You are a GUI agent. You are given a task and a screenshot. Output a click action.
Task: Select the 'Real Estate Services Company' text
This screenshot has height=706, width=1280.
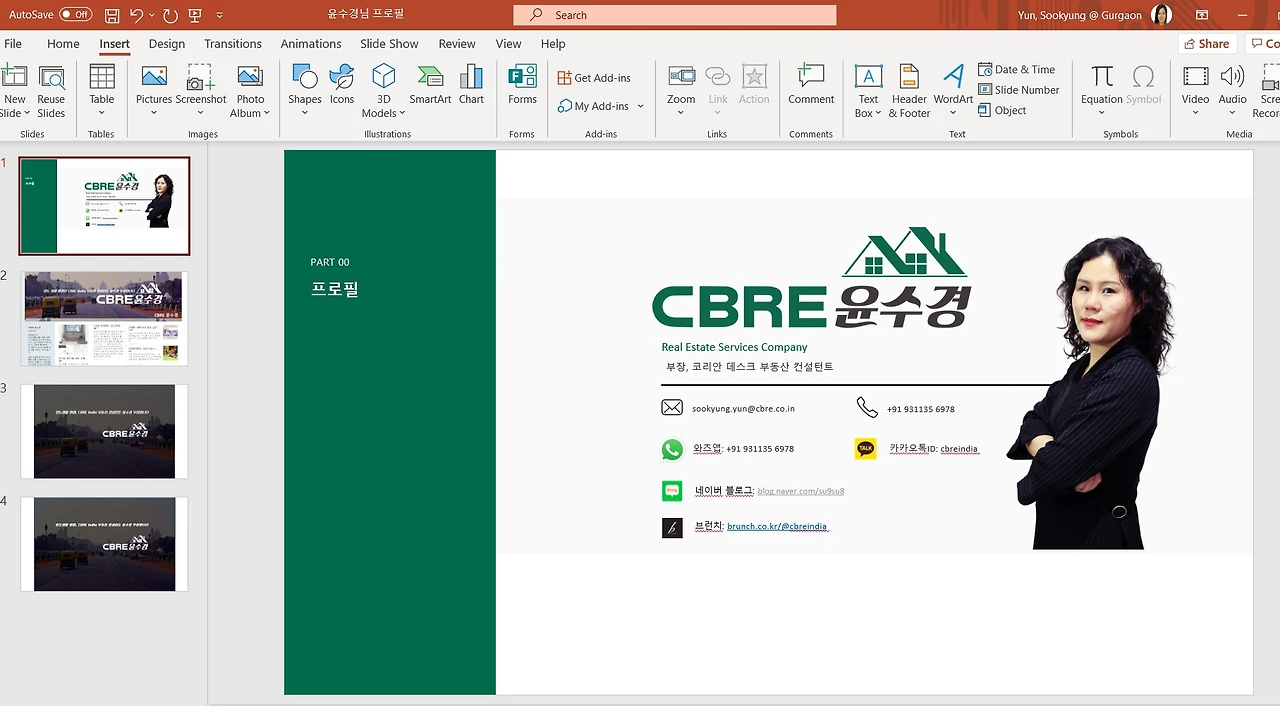[x=734, y=347]
